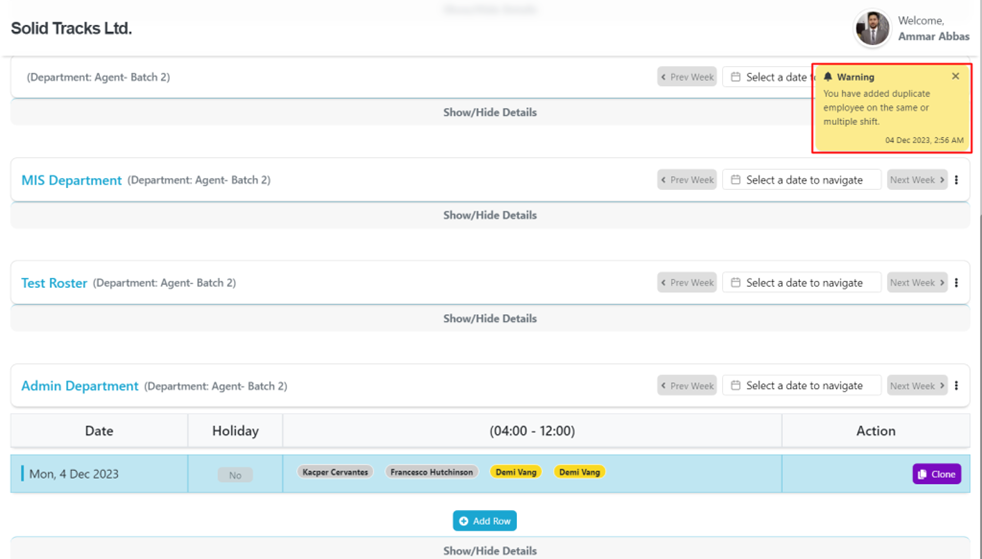Click calendar icon in Test Roster date field
Viewport: 982px width, 559px height.
coord(736,283)
